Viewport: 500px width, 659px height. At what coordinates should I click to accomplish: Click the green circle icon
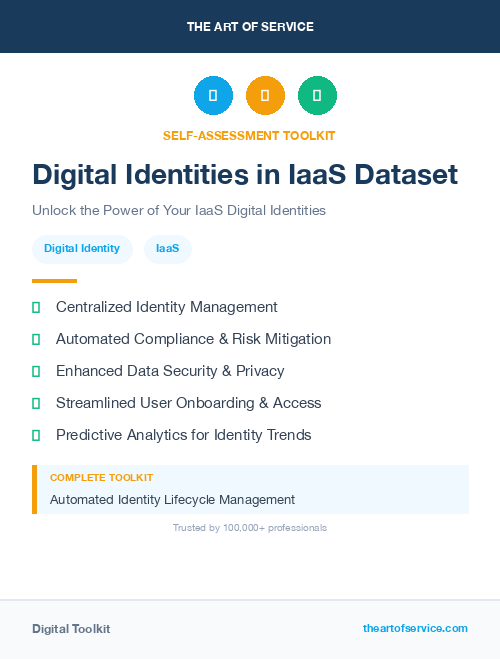[x=317, y=95]
